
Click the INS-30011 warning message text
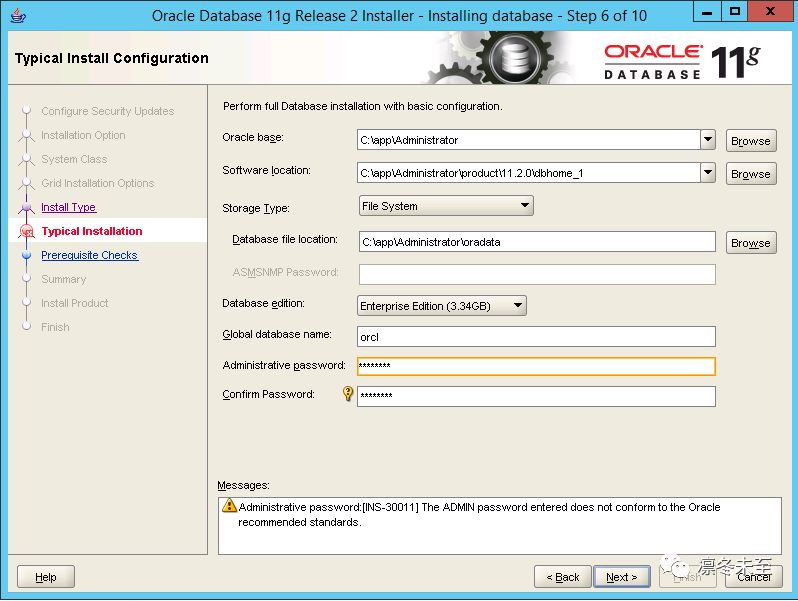[x=479, y=514]
